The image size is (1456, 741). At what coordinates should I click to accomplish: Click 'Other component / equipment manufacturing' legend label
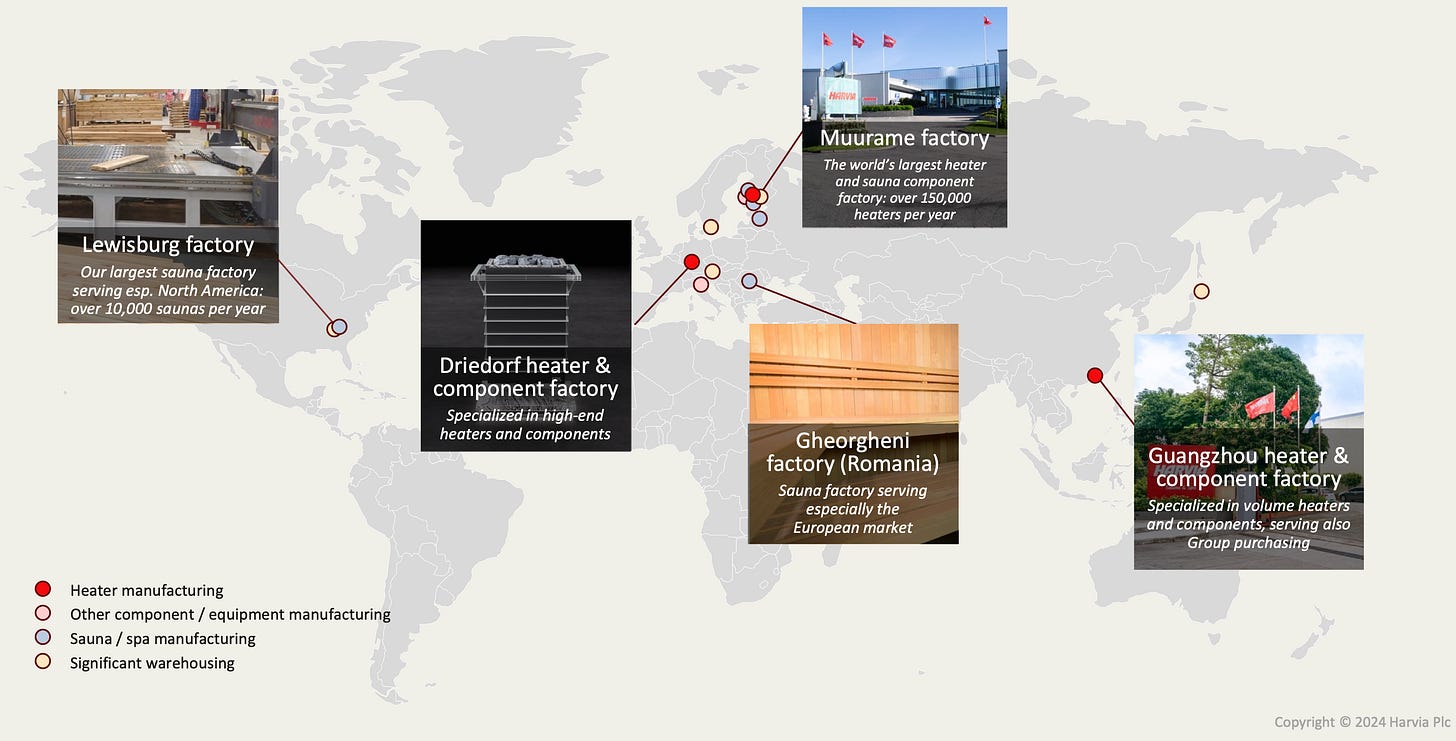click(230, 614)
